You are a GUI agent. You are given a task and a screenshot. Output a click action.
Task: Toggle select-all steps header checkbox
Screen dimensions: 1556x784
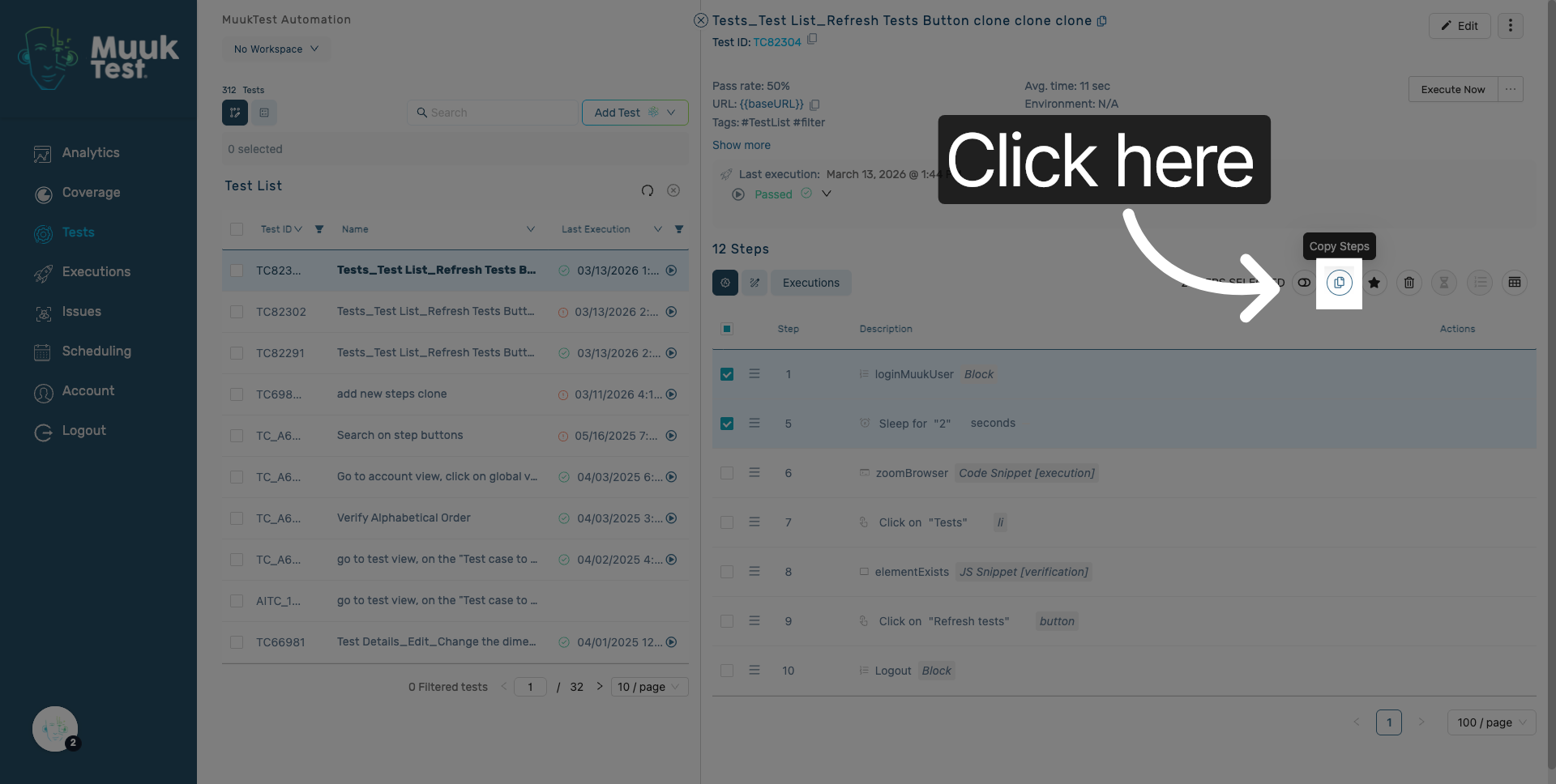[x=727, y=329]
